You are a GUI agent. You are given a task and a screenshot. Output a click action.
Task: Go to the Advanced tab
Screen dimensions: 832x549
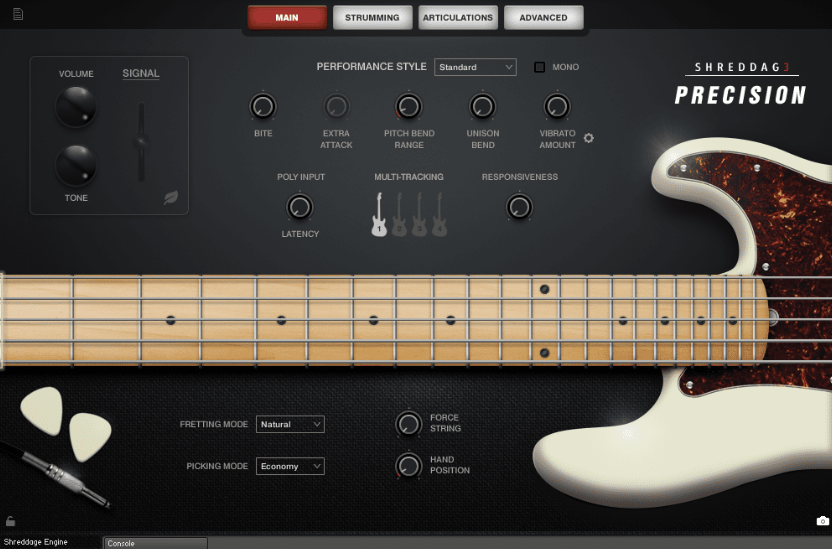tap(543, 17)
